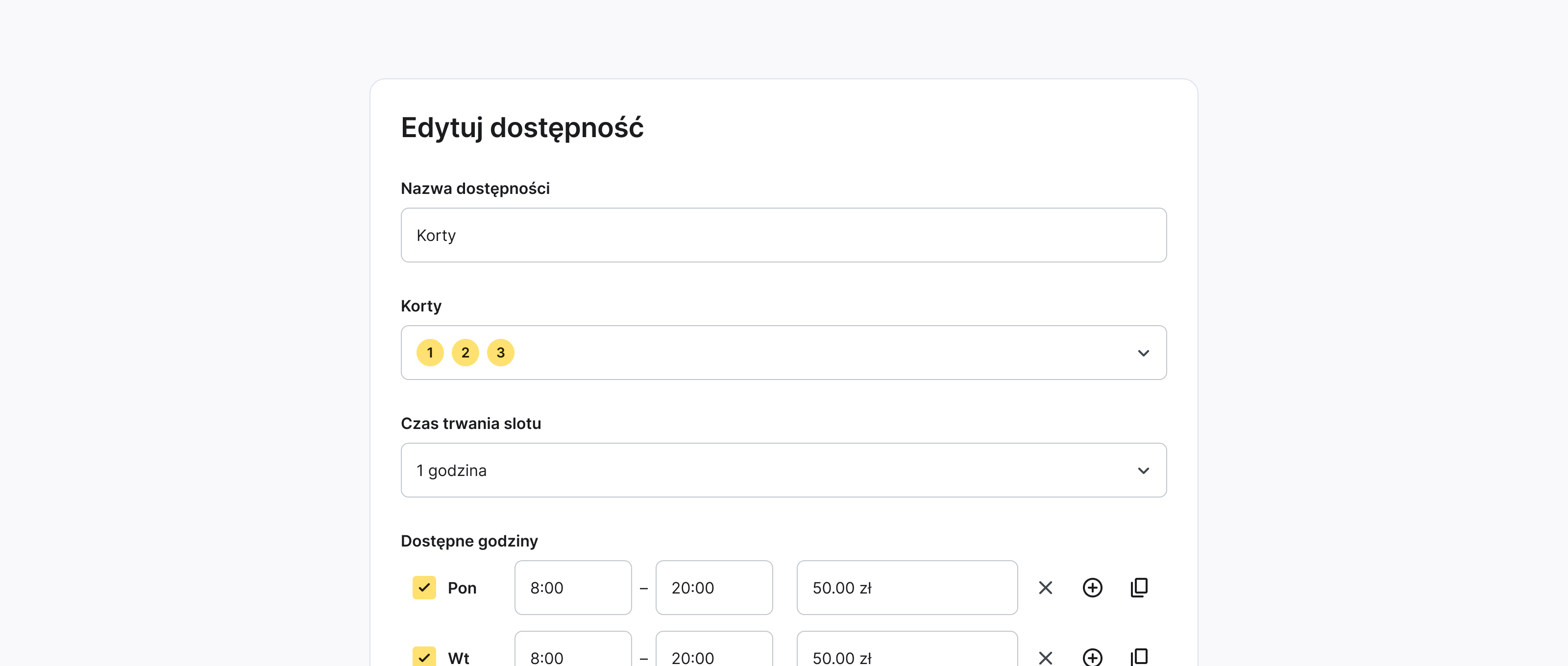Copy Tuesday hours to other days
Image resolution: width=1568 pixels, height=666 pixels.
coord(1139,658)
